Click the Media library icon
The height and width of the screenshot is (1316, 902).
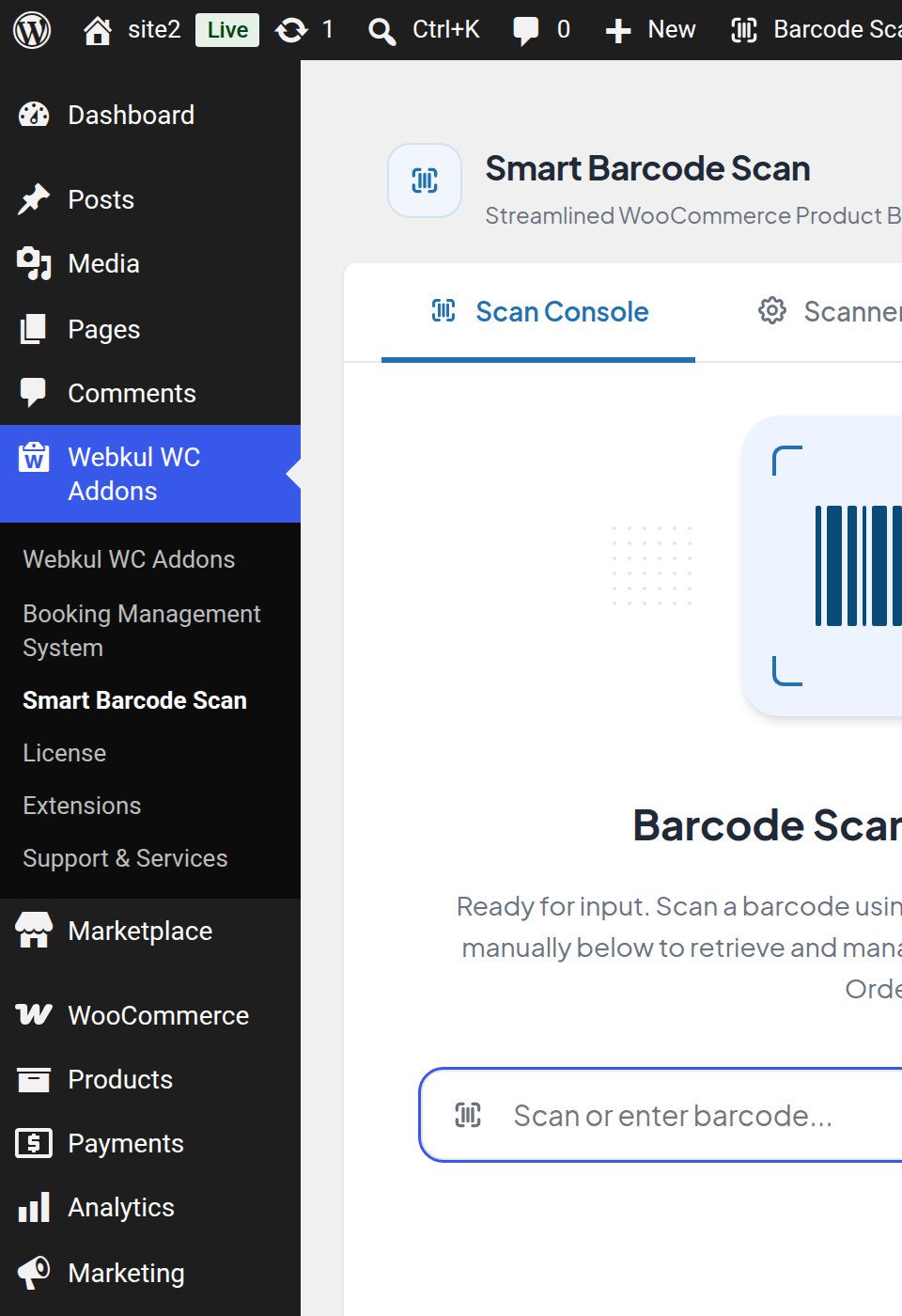pyautogui.click(x=34, y=263)
